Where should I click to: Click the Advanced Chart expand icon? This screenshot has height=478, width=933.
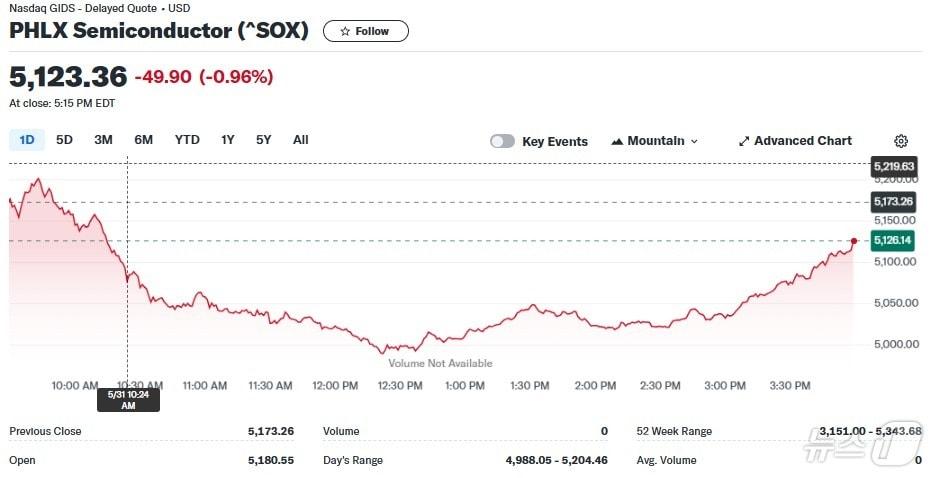744,141
